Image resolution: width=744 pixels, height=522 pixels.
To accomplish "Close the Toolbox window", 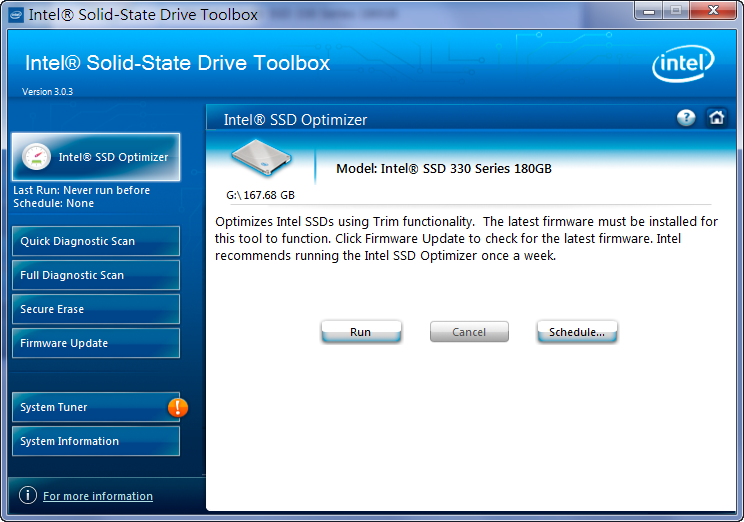I will coord(713,11).
